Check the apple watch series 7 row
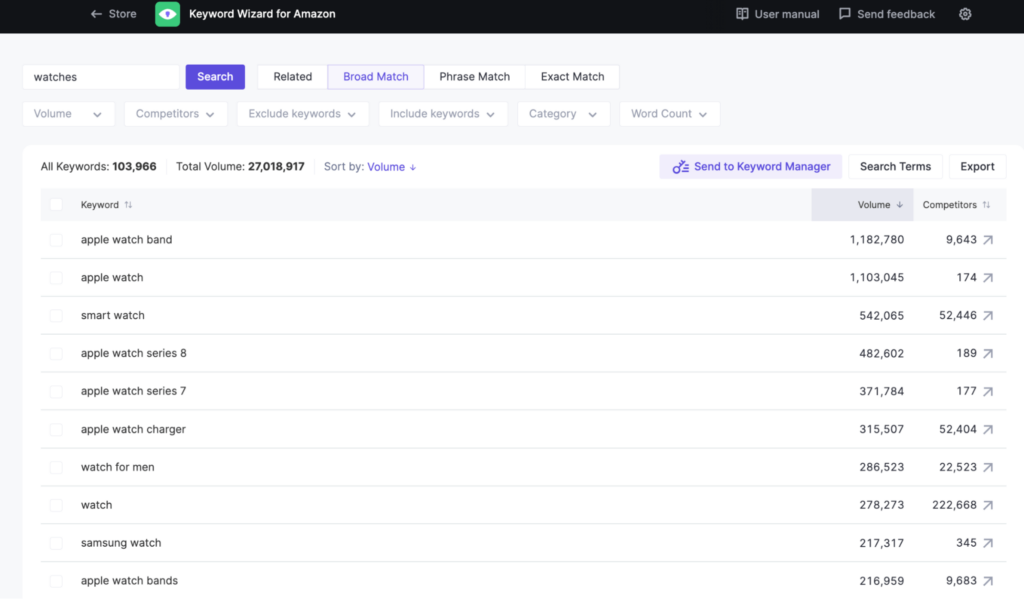Image resolution: width=1024 pixels, height=599 pixels. coord(56,391)
